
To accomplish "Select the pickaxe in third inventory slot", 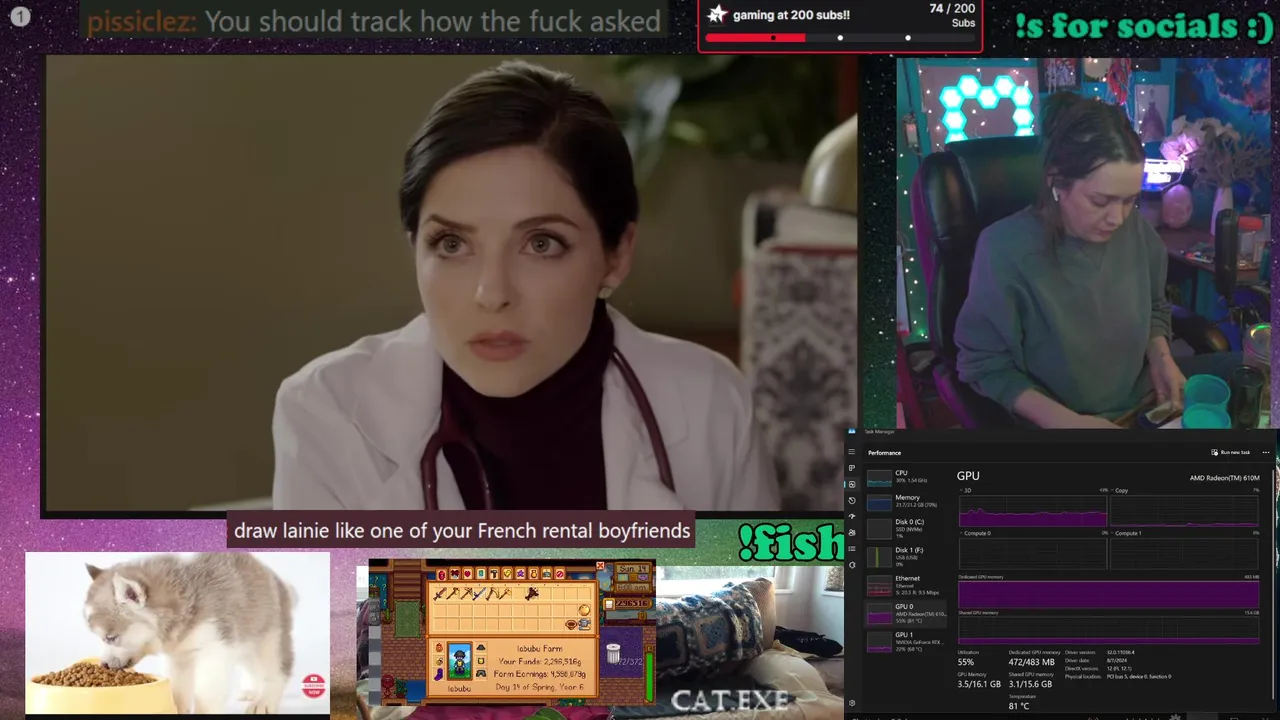I will [x=467, y=594].
